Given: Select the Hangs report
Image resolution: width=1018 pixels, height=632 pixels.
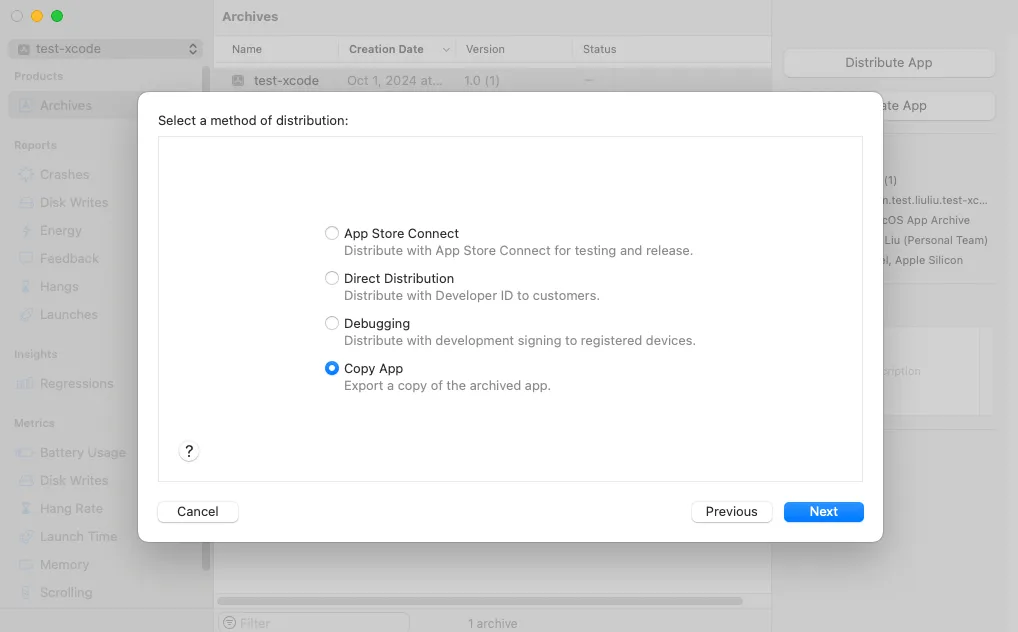Looking at the screenshot, I should (x=63, y=286).
